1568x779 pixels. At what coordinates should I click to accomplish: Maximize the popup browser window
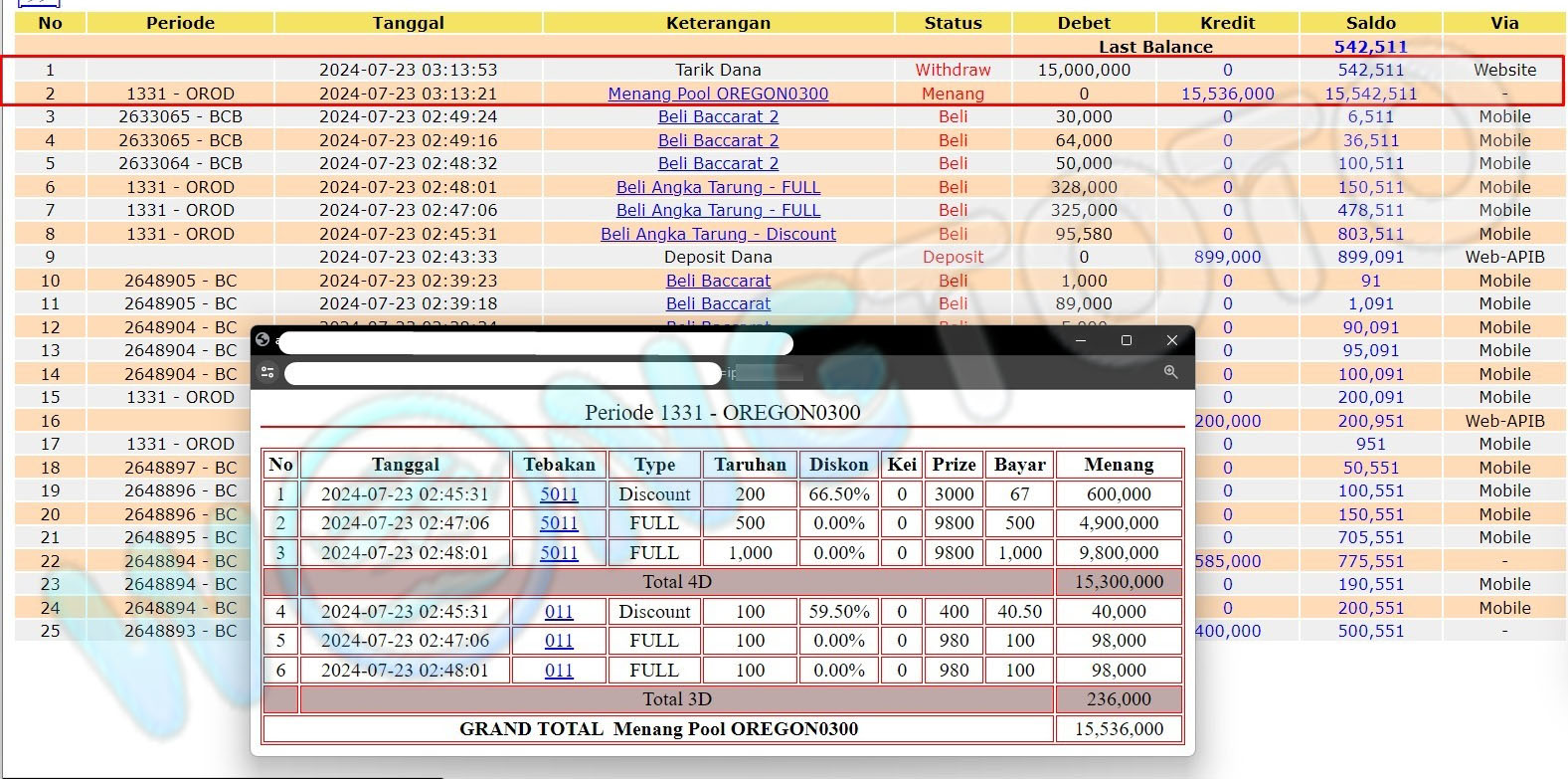coord(1126,340)
